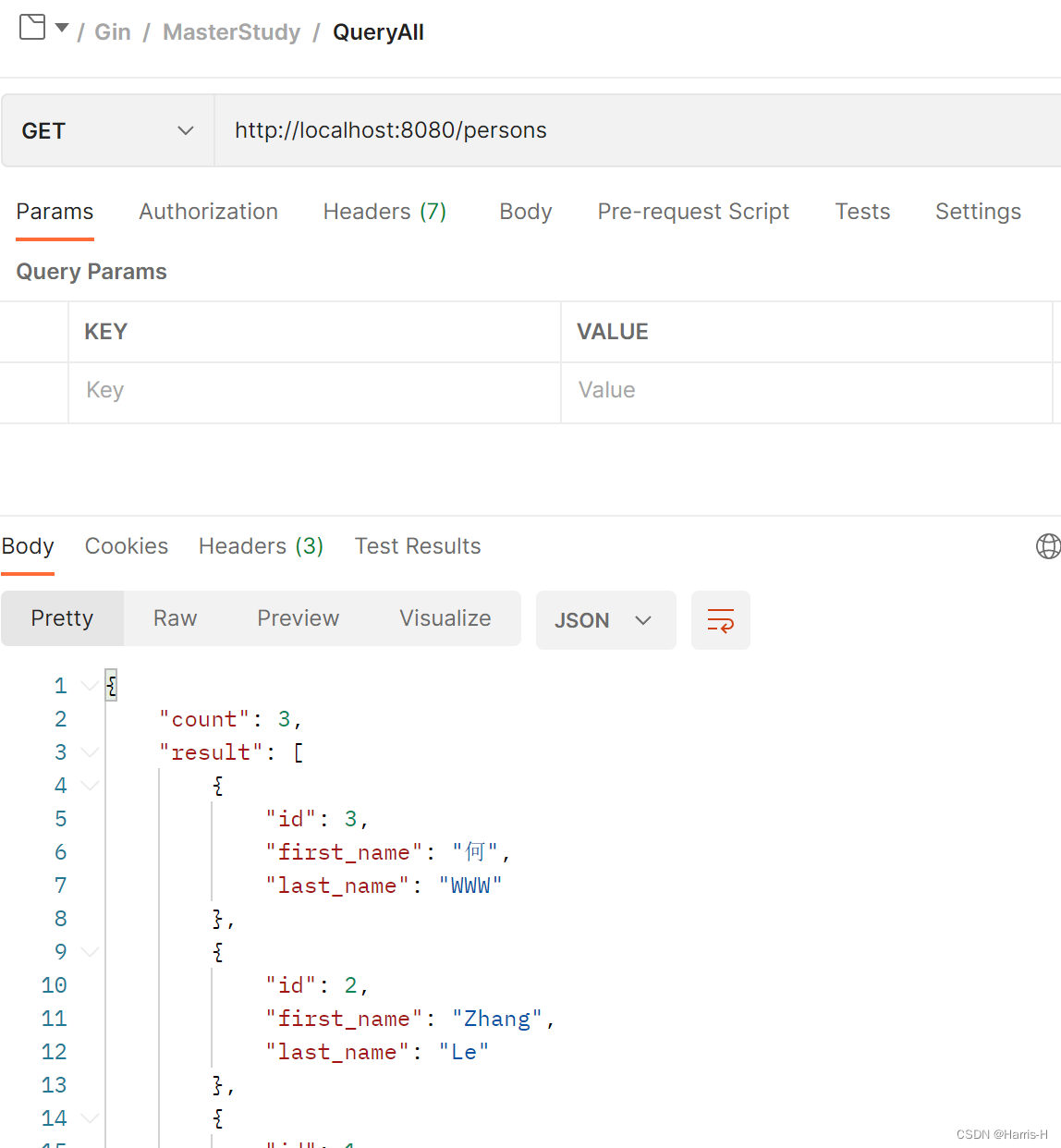Screen dimensions: 1061x1148
Task: Navigate to MasterStudy in breadcrumb
Action: pos(231,32)
